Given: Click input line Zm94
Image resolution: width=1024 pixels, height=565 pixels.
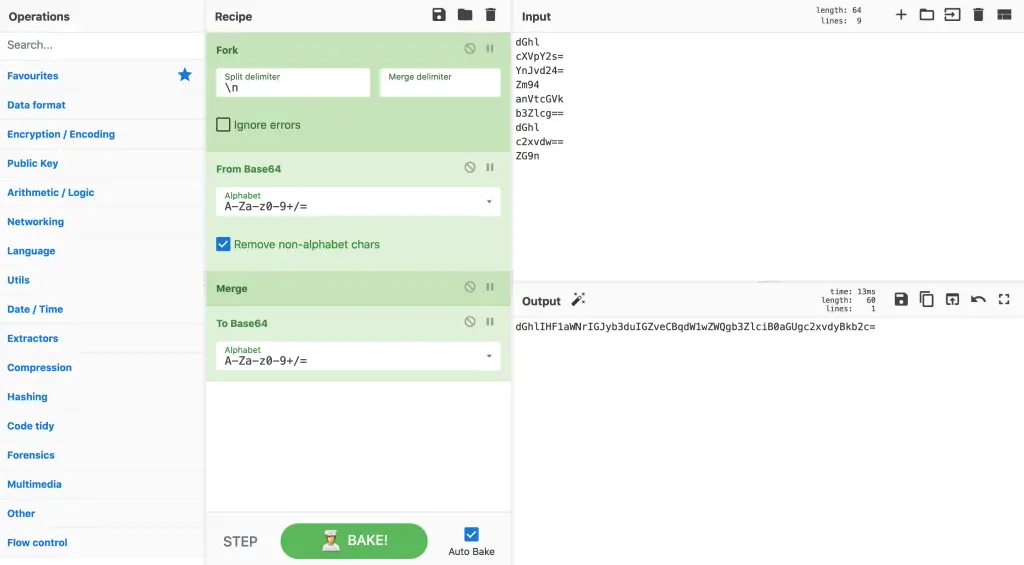Looking at the screenshot, I should pyautogui.click(x=528, y=84).
